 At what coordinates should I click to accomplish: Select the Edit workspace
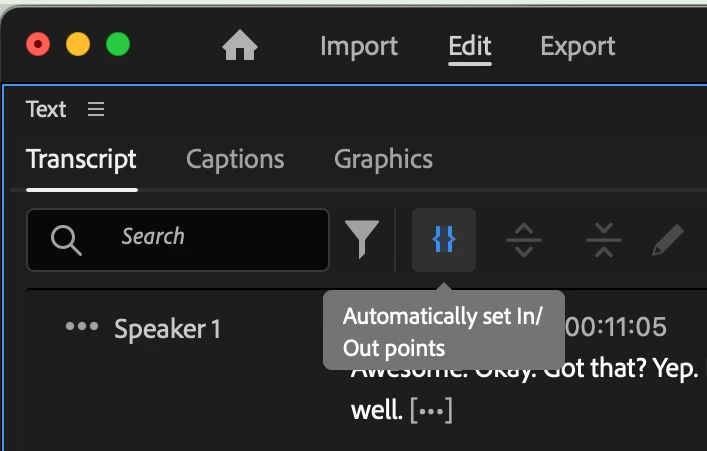(x=469, y=46)
